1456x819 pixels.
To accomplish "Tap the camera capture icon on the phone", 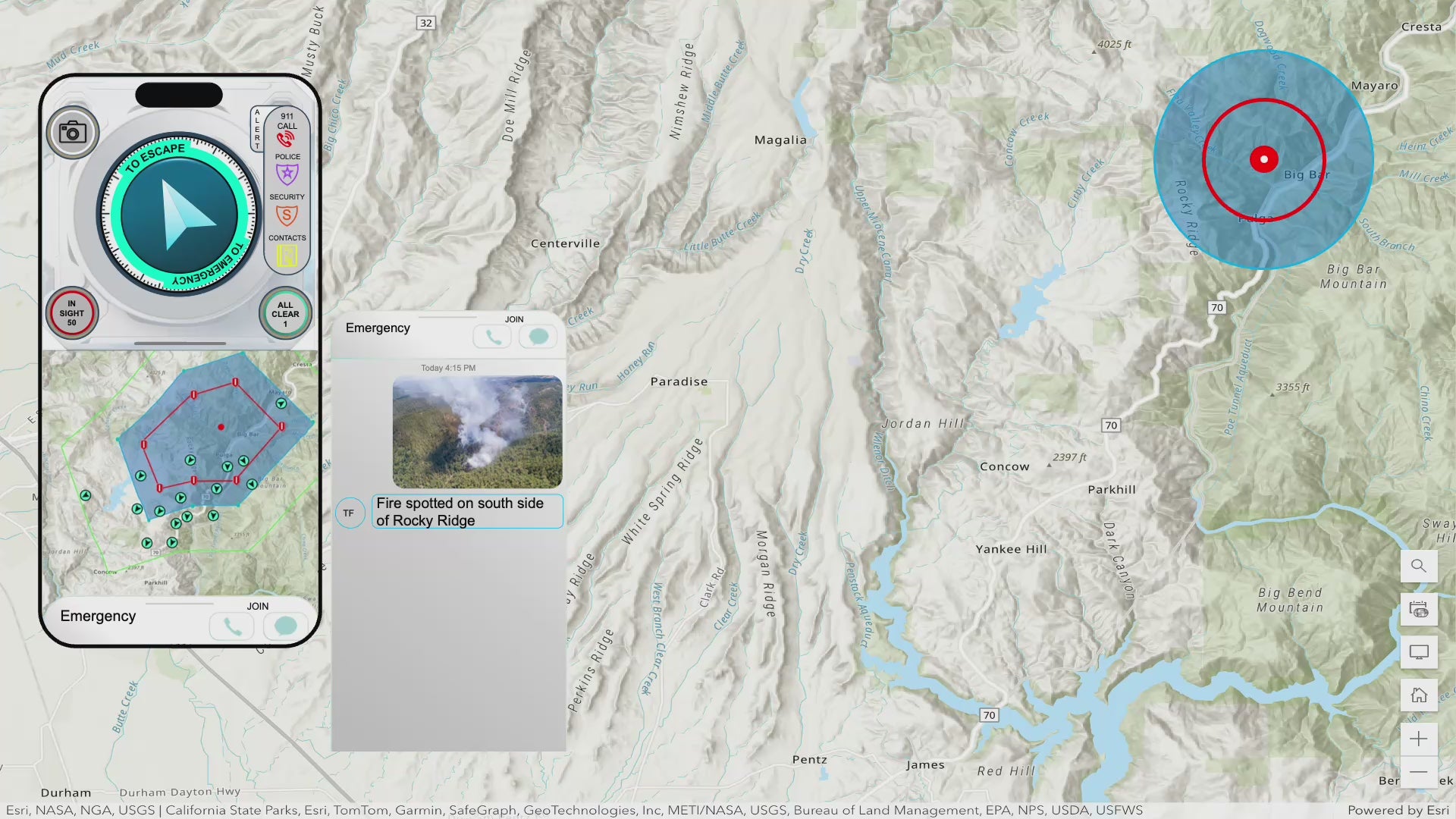I will coord(73,133).
